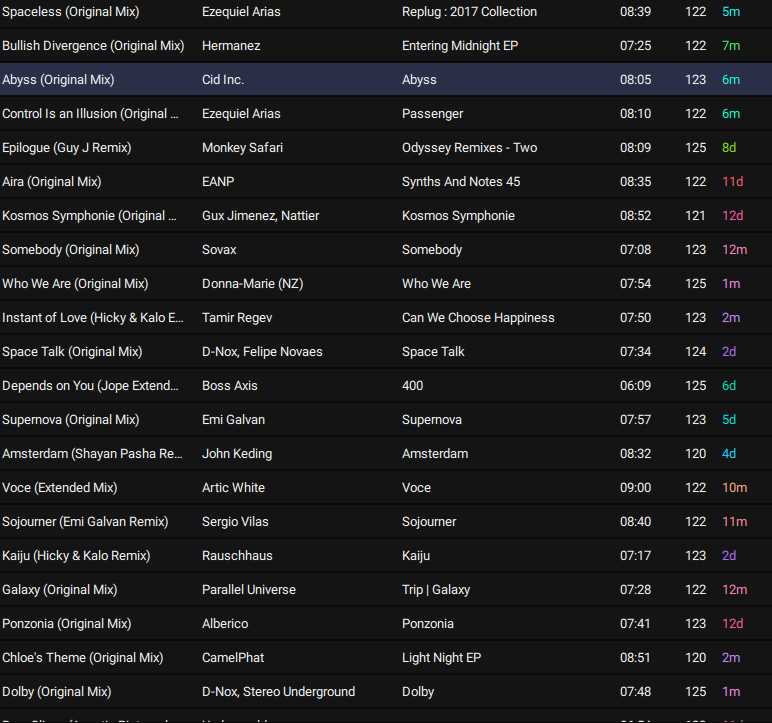The height and width of the screenshot is (723, 772).
Task: Click duration '06:09' of Depends on You
Action: coord(635,386)
